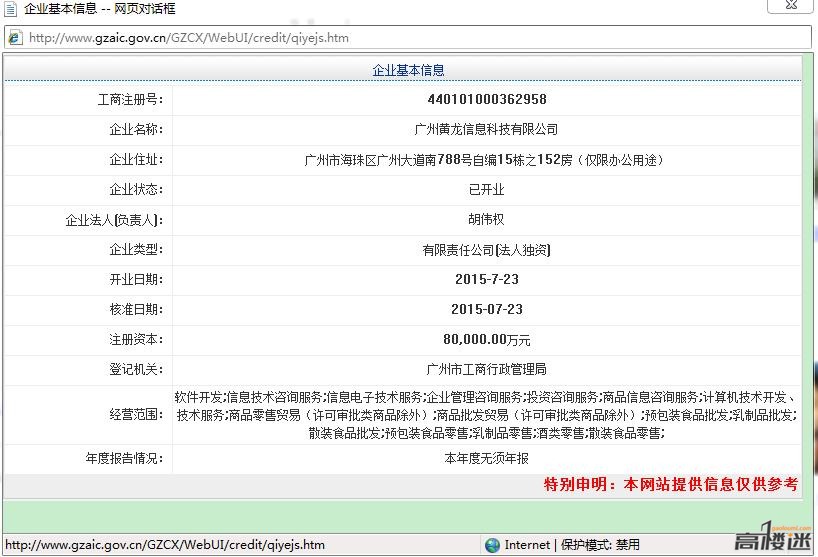The image size is (818, 557).
Task: Click the 企业类型 label
Action: tap(136, 249)
